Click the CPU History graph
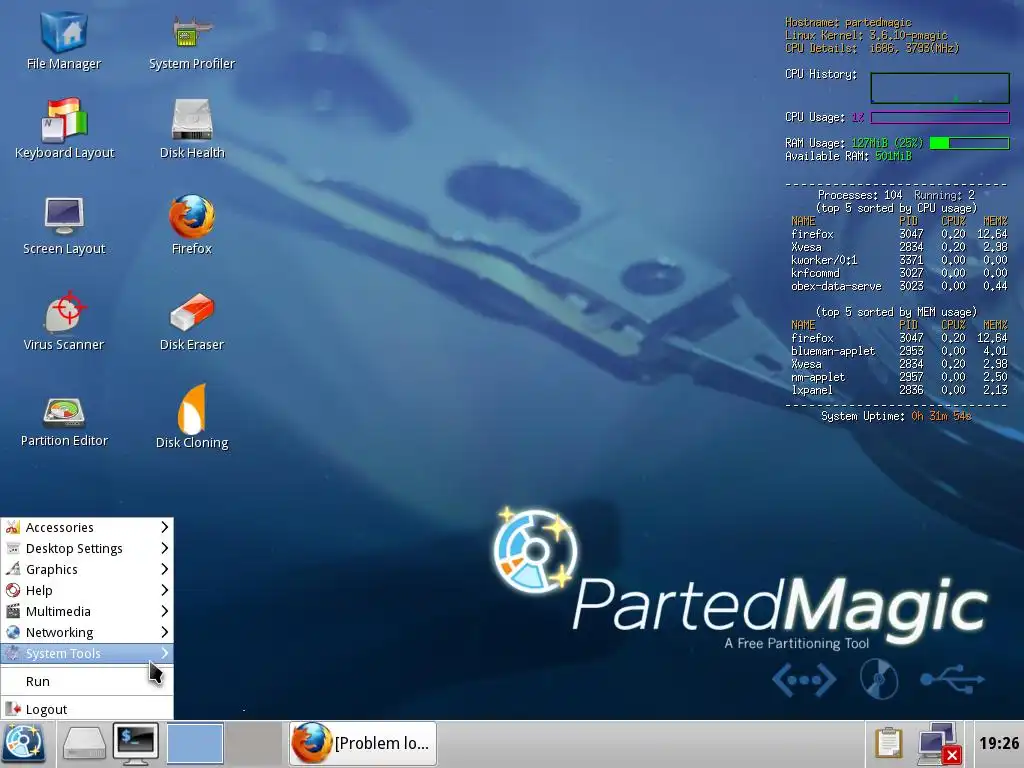The image size is (1024, 768). tap(940, 88)
